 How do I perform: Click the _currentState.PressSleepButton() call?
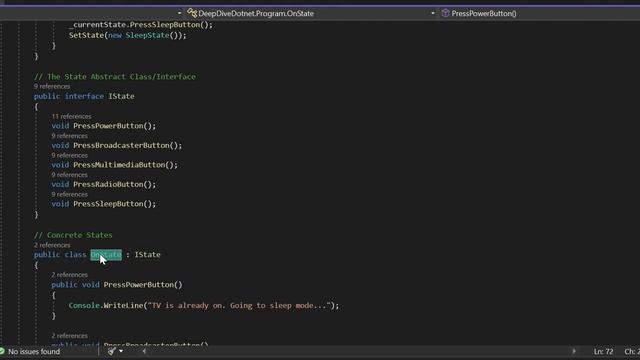[x=141, y=24]
